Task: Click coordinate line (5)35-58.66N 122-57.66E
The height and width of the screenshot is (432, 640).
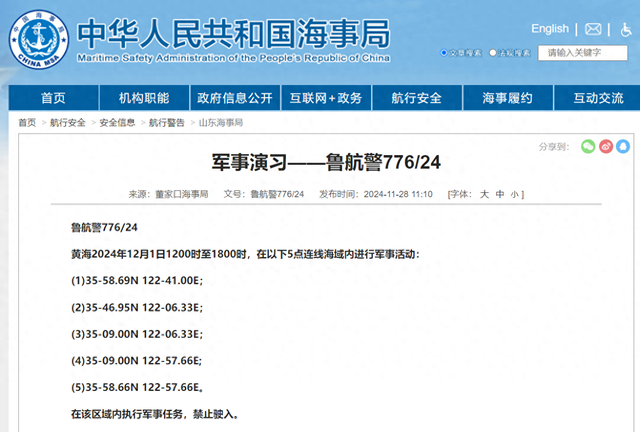Action: pos(137,387)
